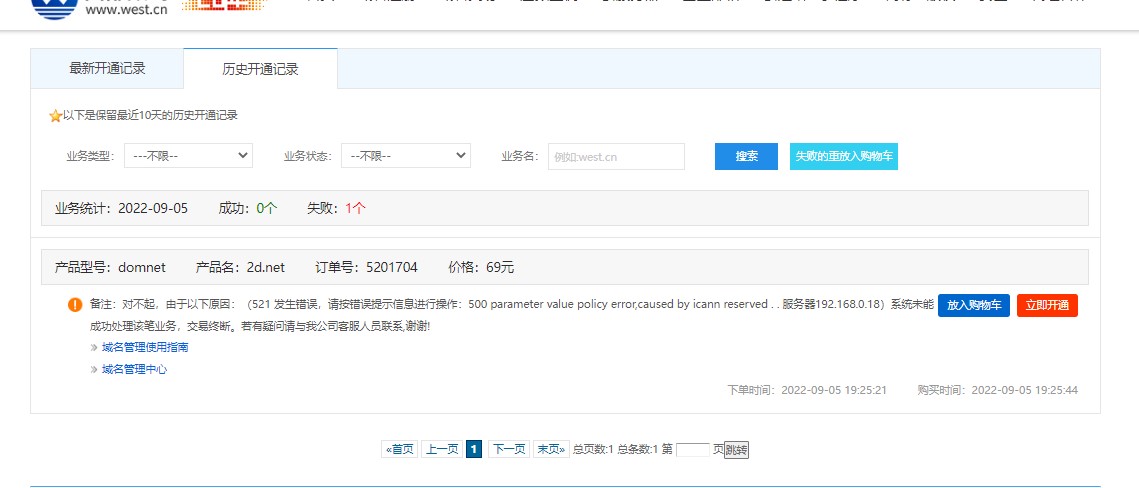Click the star icon beside the 10-day notice
The image size is (1139, 488).
pos(55,116)
